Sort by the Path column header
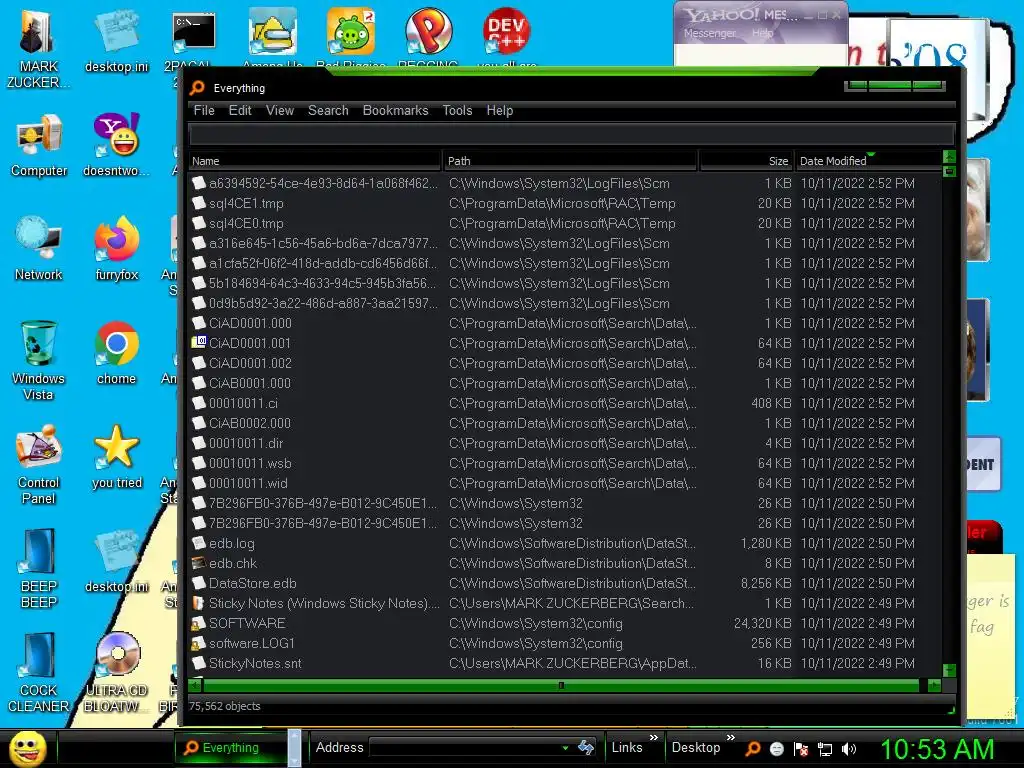1024x768 pixels. coord(570,161)
